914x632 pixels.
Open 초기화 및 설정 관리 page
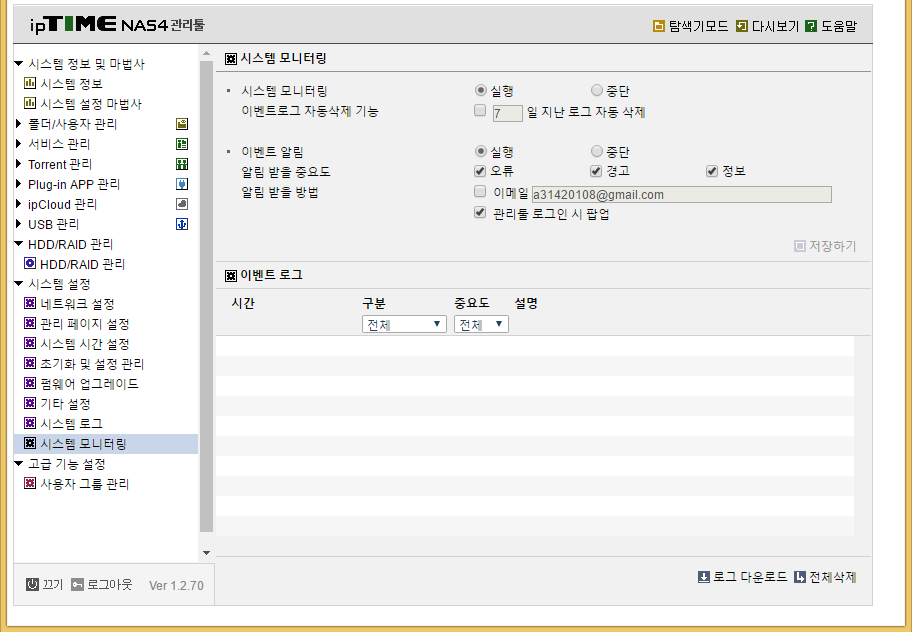pos(92,364)
